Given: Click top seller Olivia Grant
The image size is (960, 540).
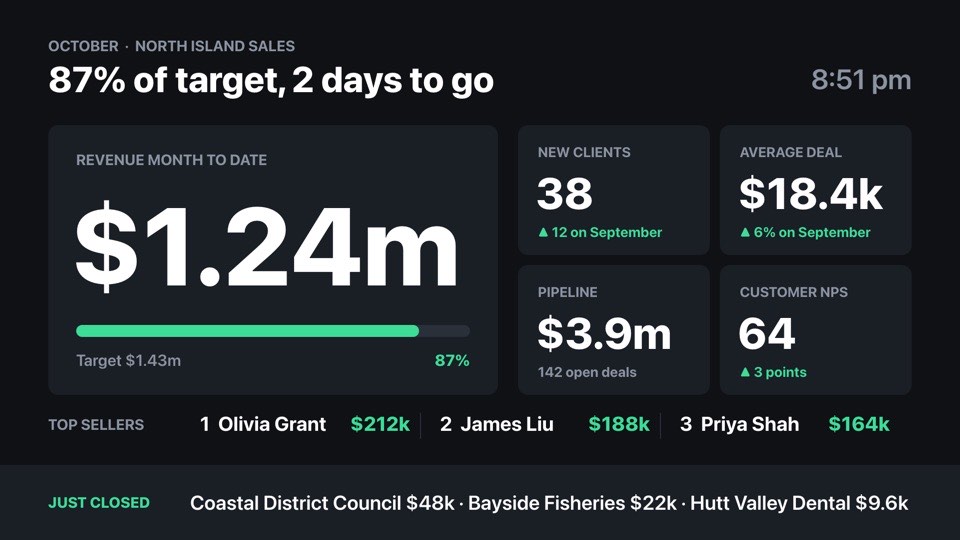Looking at the screenshot, I should click(272, 424).
